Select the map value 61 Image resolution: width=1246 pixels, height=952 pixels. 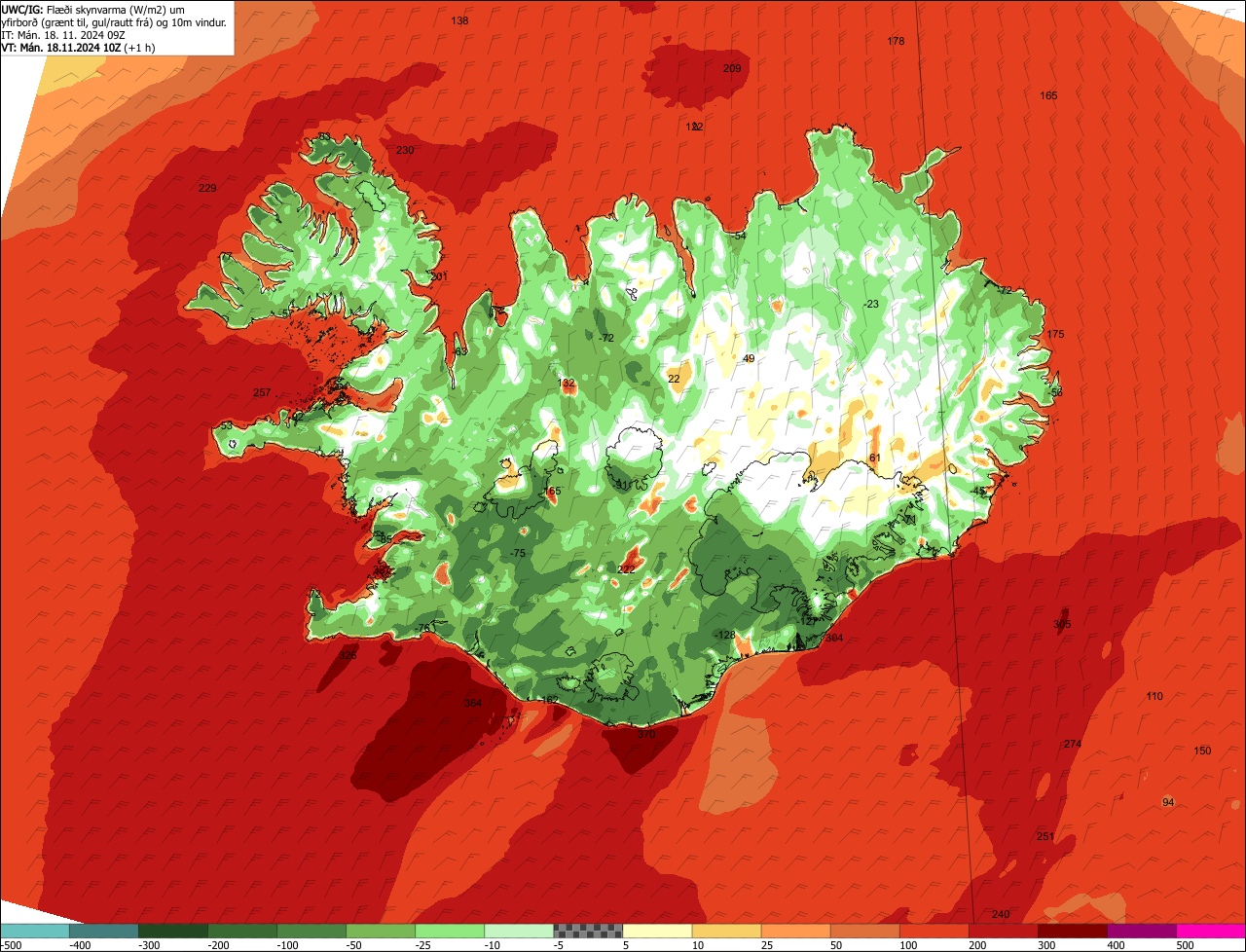click(x=874, y=458)
